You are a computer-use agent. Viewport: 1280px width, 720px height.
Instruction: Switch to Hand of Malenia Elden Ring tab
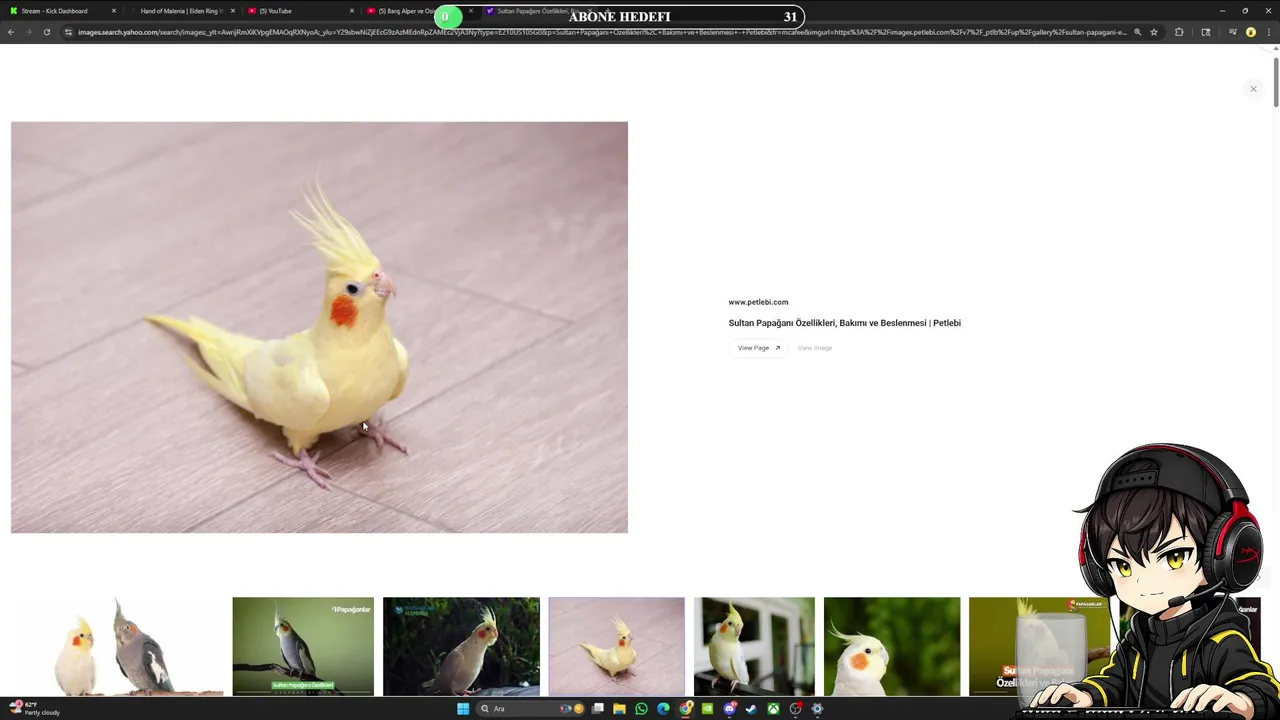coord(182,11)
